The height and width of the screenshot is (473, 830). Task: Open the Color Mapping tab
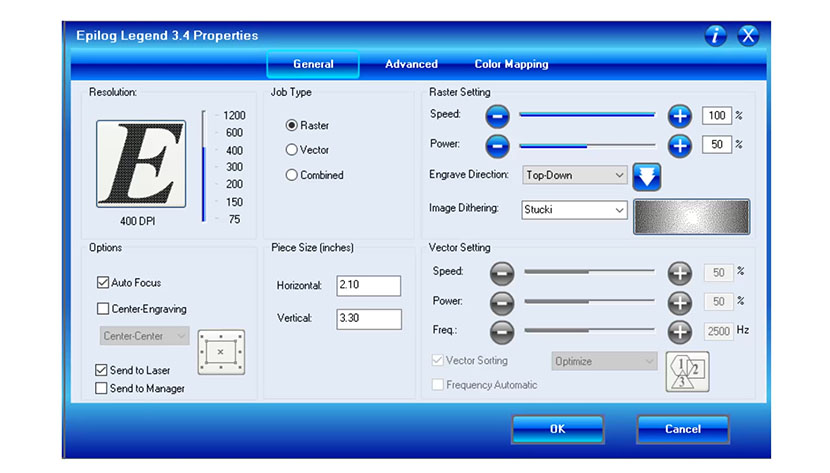[x=511, y=64]
